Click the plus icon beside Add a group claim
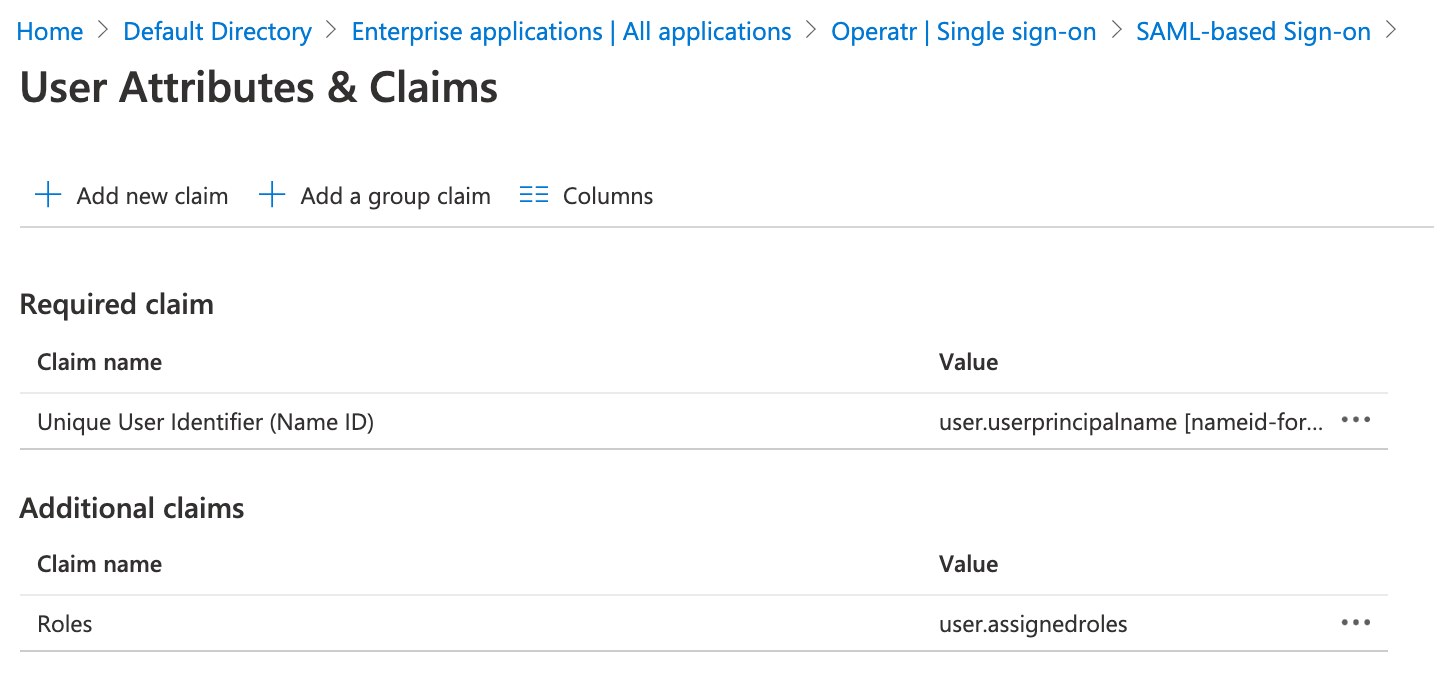1434x698 pixels. [272, 195]
